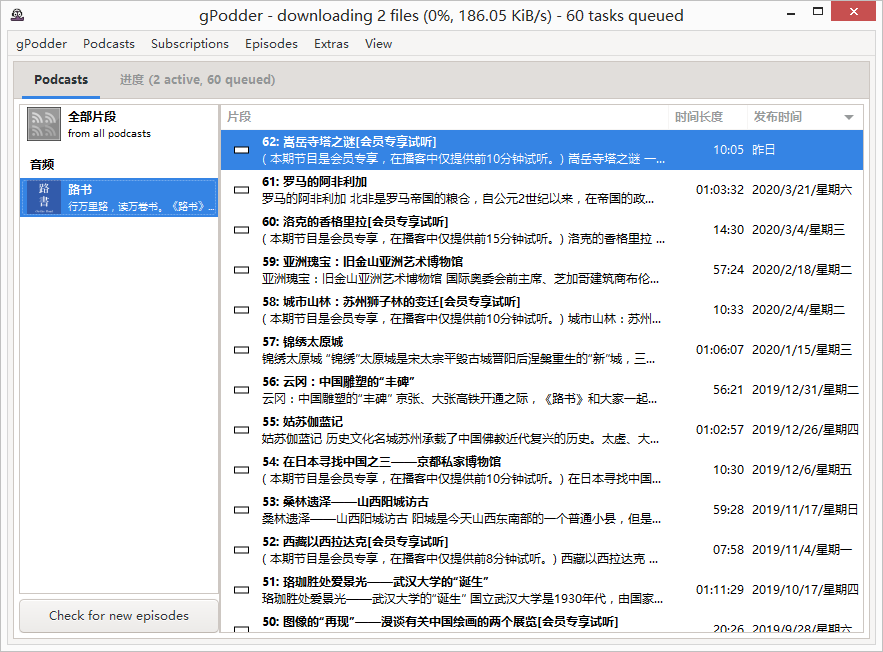Click the status icon of episode 52

(x=242, y=550)
